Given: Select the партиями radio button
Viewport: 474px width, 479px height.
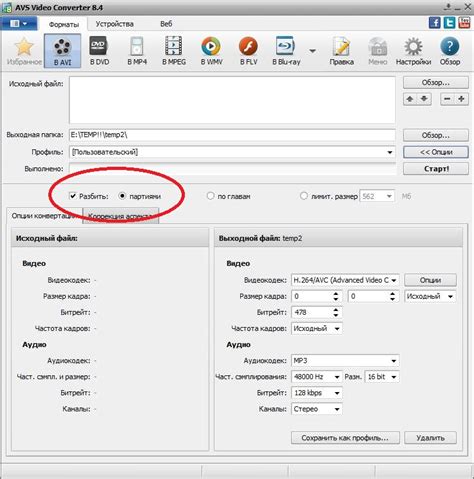Looking at the screenshot, I should point(122,196).
